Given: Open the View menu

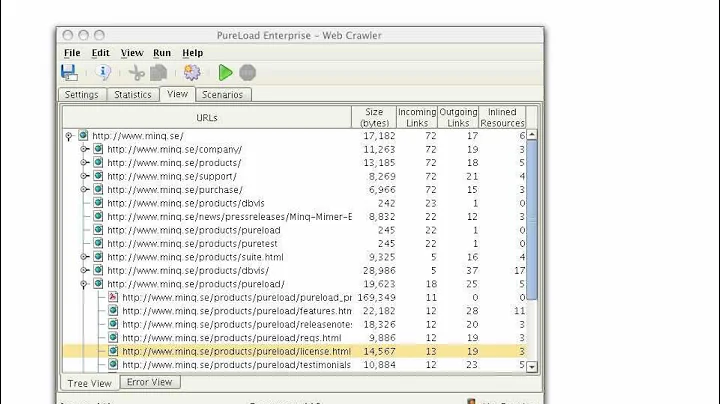Looking at the screenshot, I should (132, 53).
